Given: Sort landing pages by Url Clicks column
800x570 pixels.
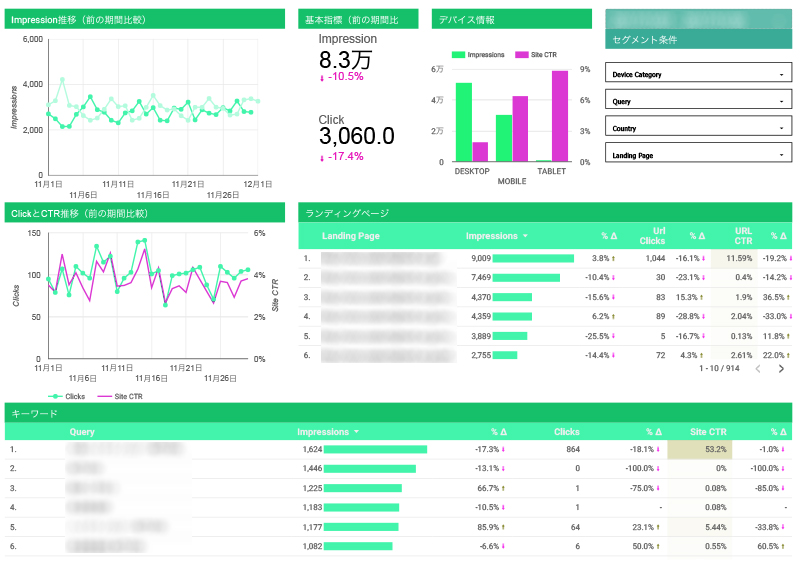Looking at the screenshot, I should [x=652, y=236].
